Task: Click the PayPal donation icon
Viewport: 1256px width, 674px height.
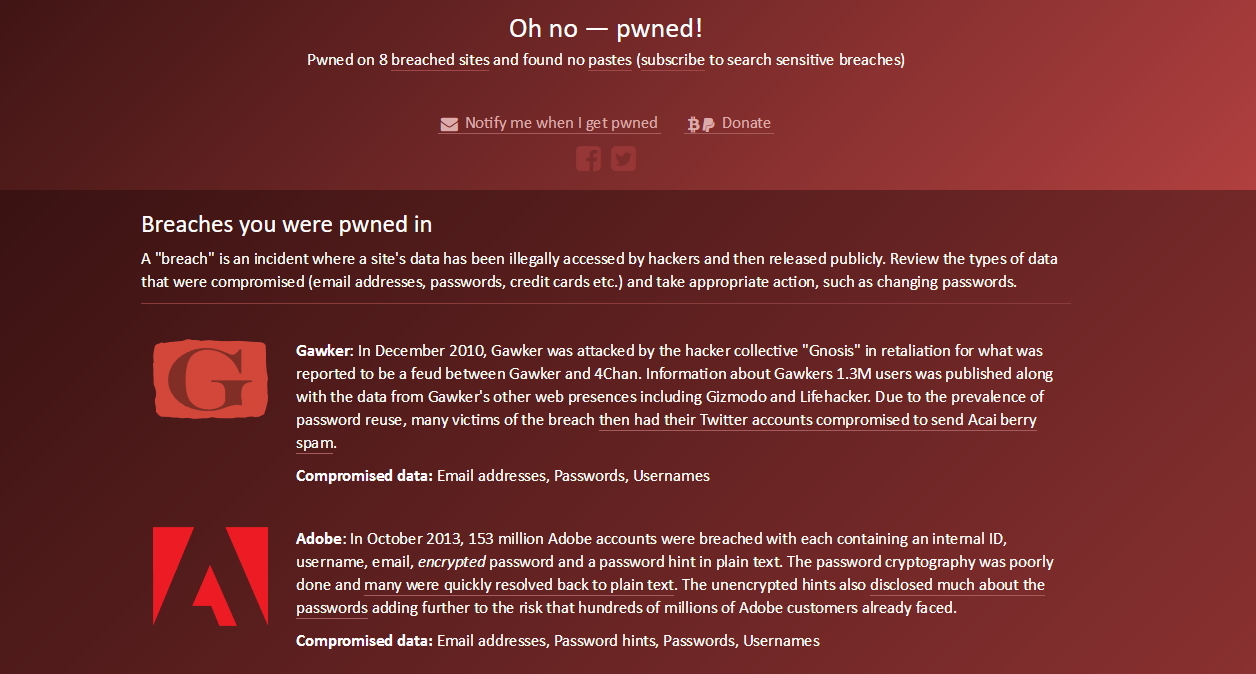Action: [708, 124]
